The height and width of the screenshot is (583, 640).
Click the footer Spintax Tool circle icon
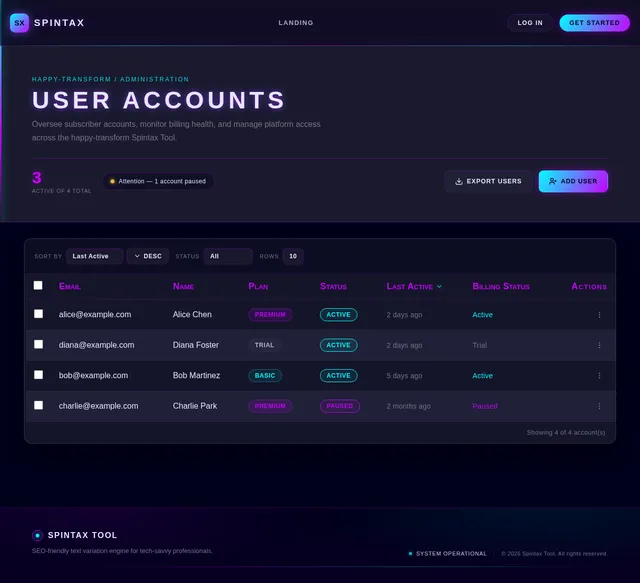coord(37,535)
